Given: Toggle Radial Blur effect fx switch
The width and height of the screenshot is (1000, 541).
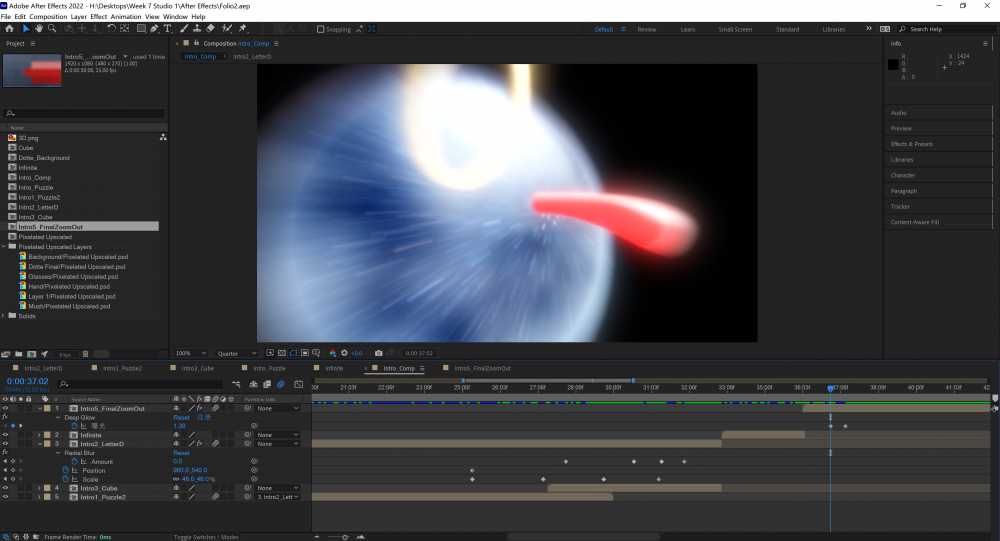Looking at the screenshot, I should [5, 453].
